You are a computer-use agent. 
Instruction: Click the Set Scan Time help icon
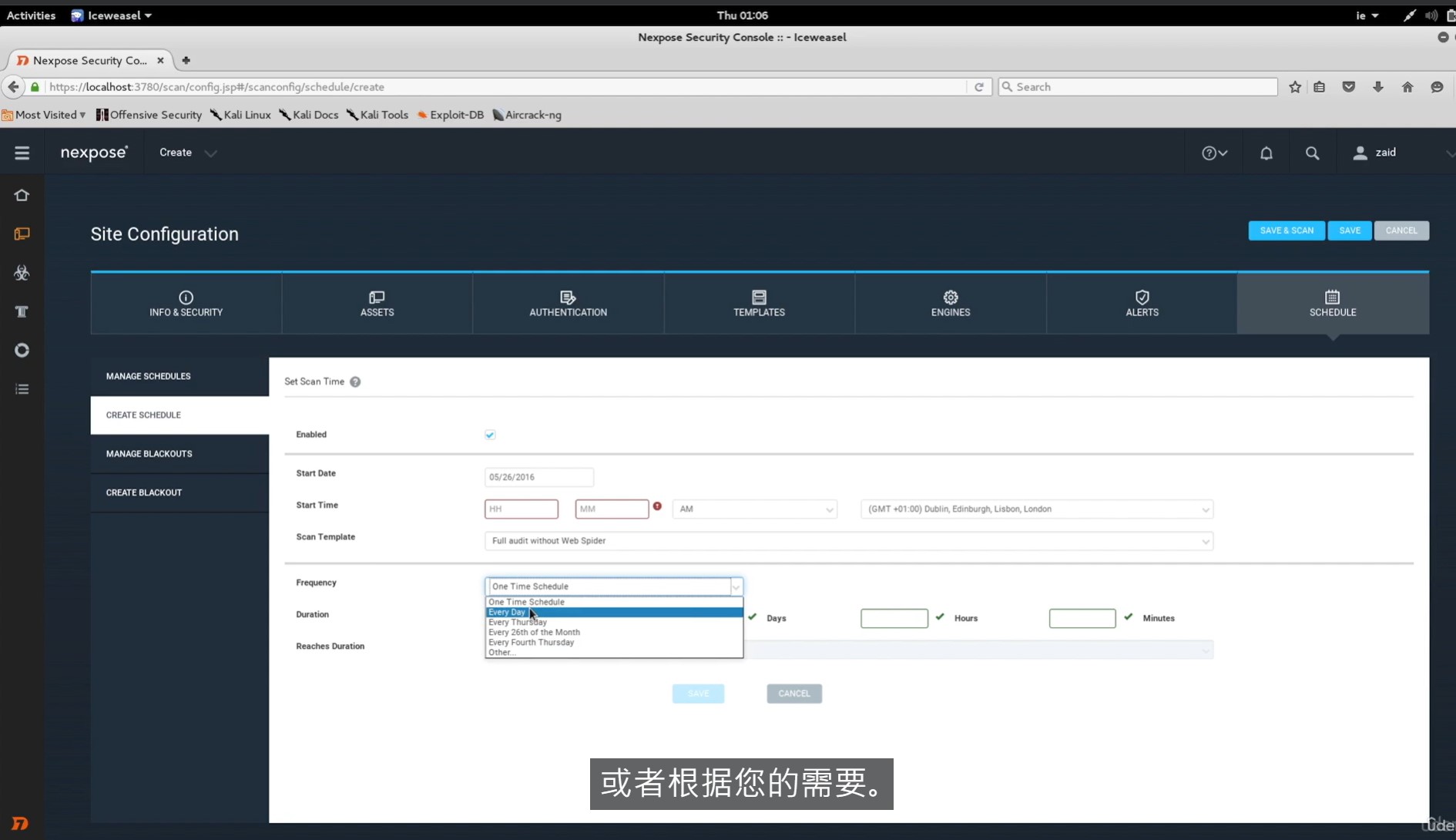coord(355,382)
